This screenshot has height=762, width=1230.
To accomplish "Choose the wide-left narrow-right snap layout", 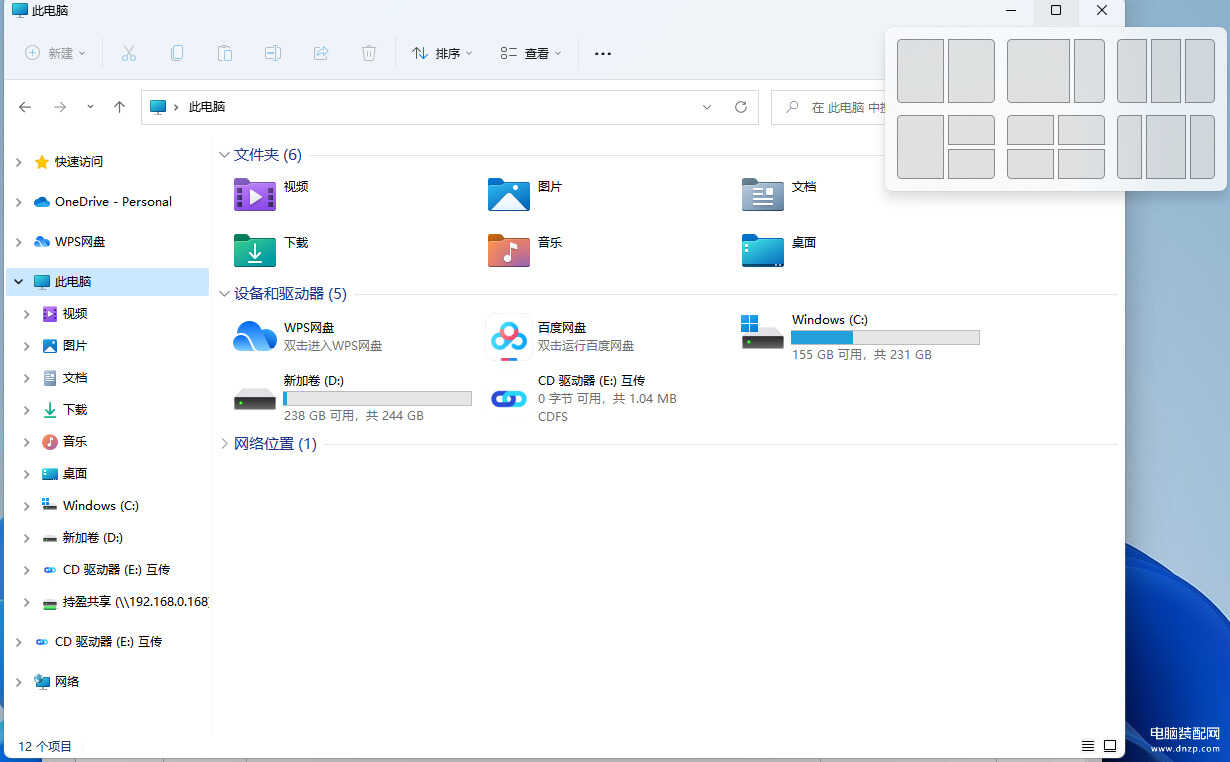I will point(1056,71).
